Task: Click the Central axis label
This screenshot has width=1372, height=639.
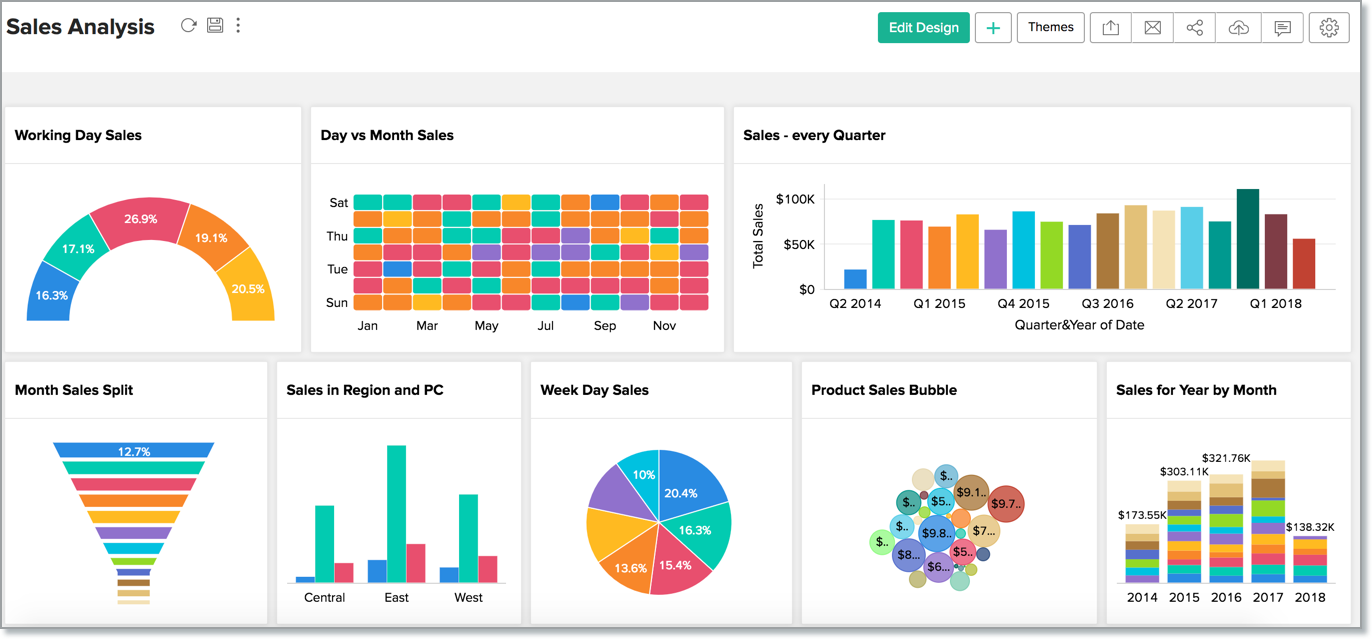Action: (x=324, y=598)
